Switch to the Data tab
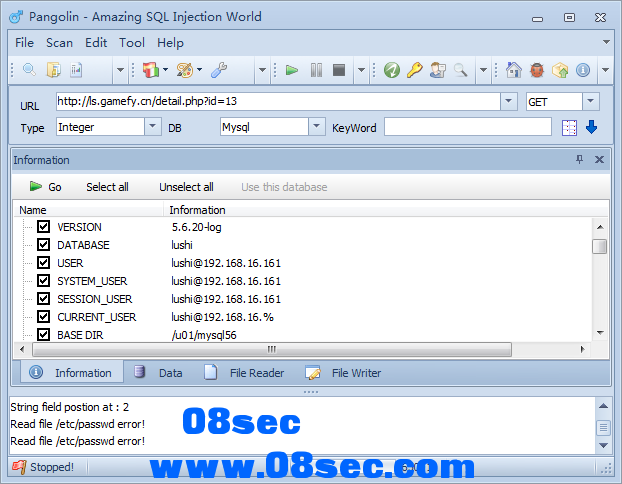Image resolution: width=622 pixels, height=484 pixels. coord(159,373)
